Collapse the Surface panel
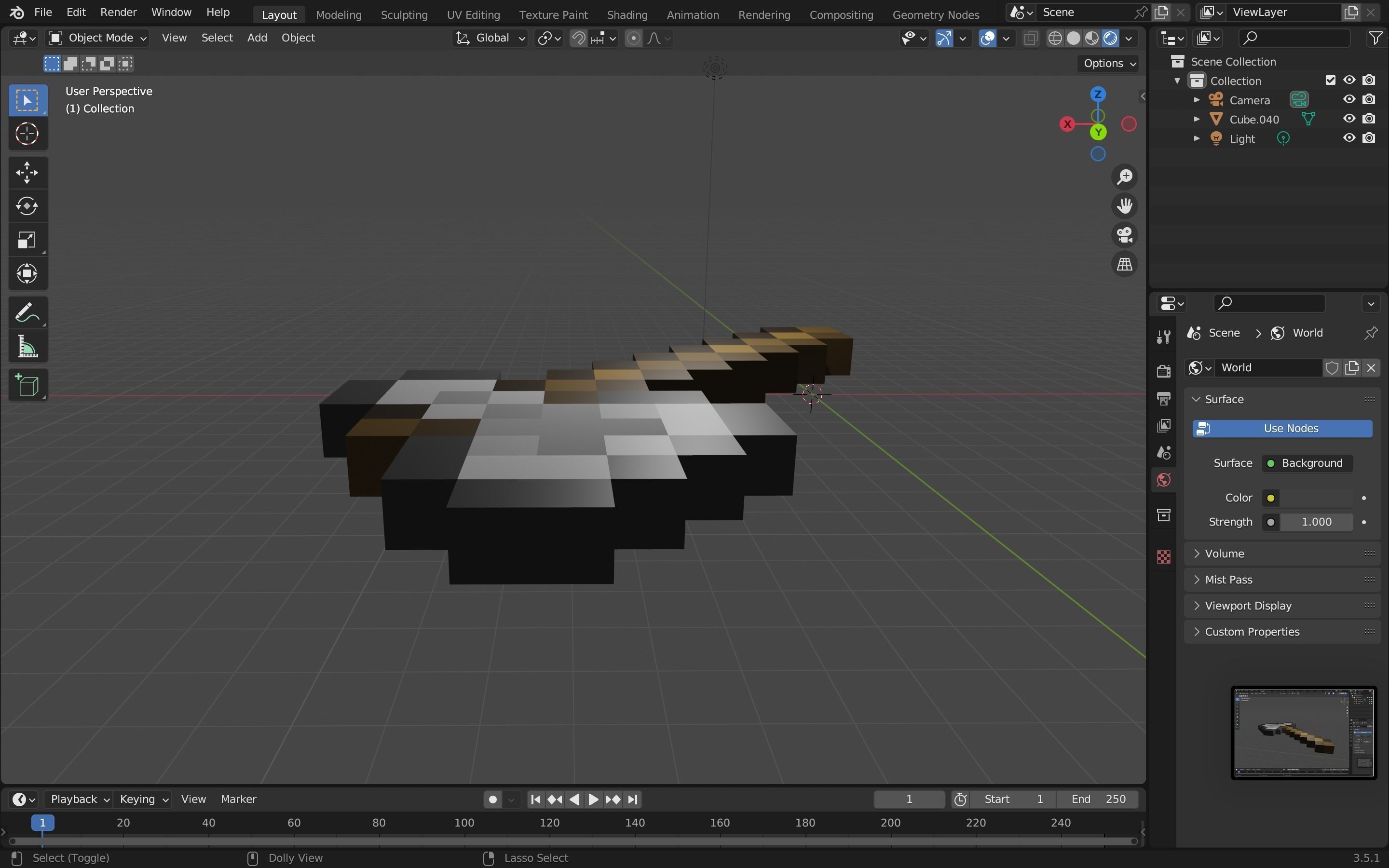 point(1281,399)
